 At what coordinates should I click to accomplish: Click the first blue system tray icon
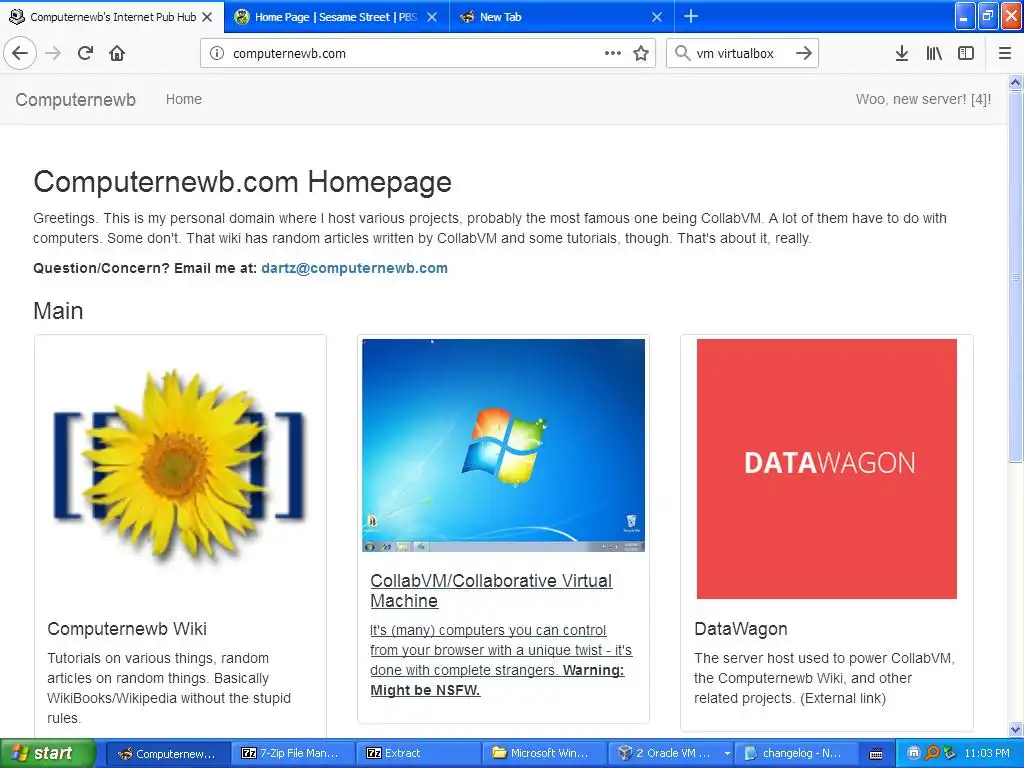point(914,753)
